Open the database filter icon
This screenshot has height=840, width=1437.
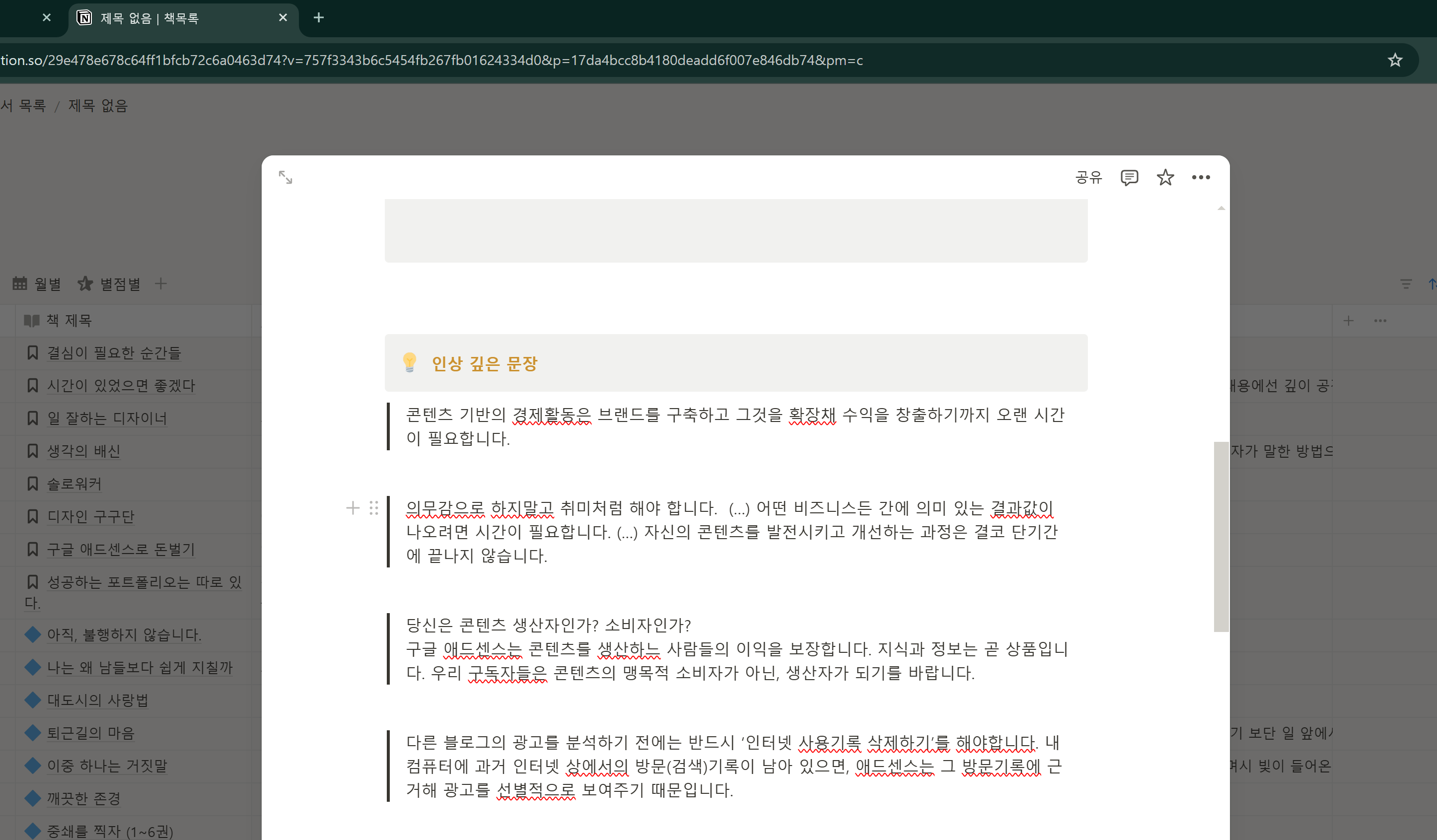(1406, 283)
